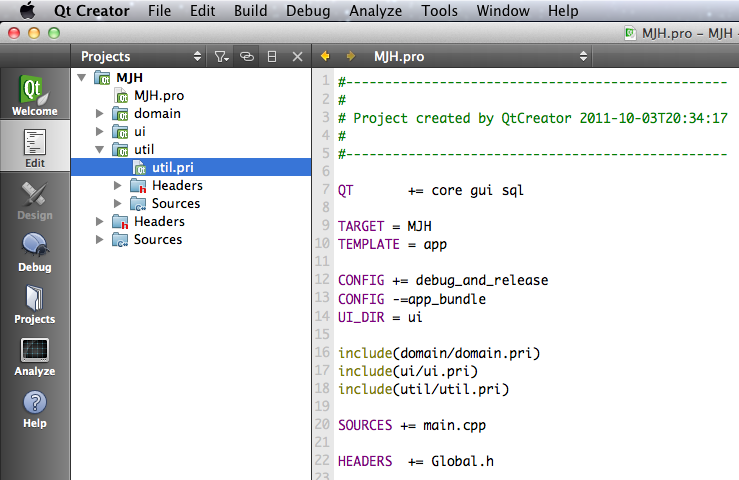
Task: Click the MJH.pro window title icon
Action: click(630, 33)
